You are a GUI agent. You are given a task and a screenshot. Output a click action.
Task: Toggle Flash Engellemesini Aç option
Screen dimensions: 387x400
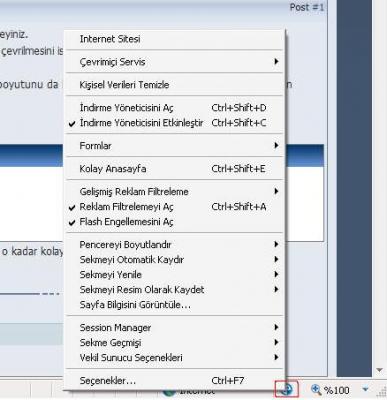174,222
